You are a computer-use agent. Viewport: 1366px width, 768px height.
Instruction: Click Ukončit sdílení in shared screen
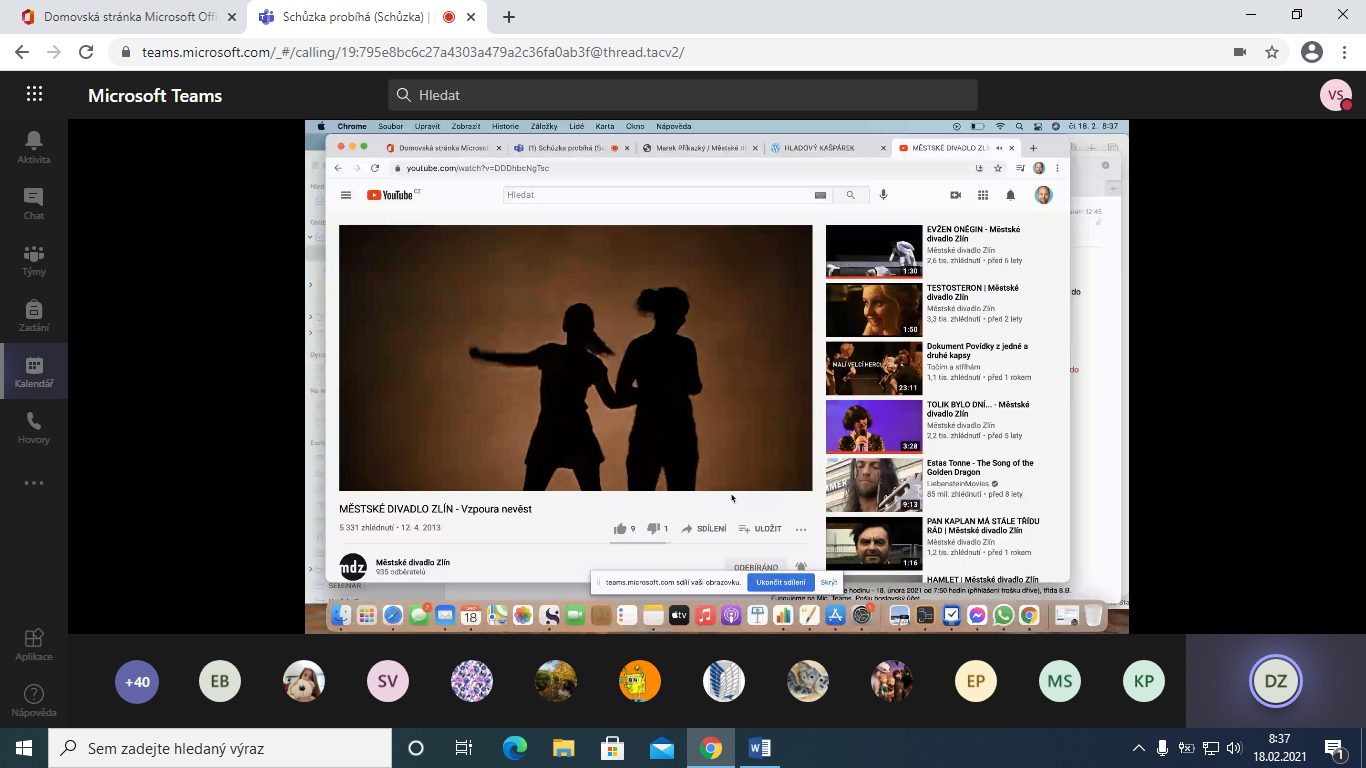coord(780,582)
